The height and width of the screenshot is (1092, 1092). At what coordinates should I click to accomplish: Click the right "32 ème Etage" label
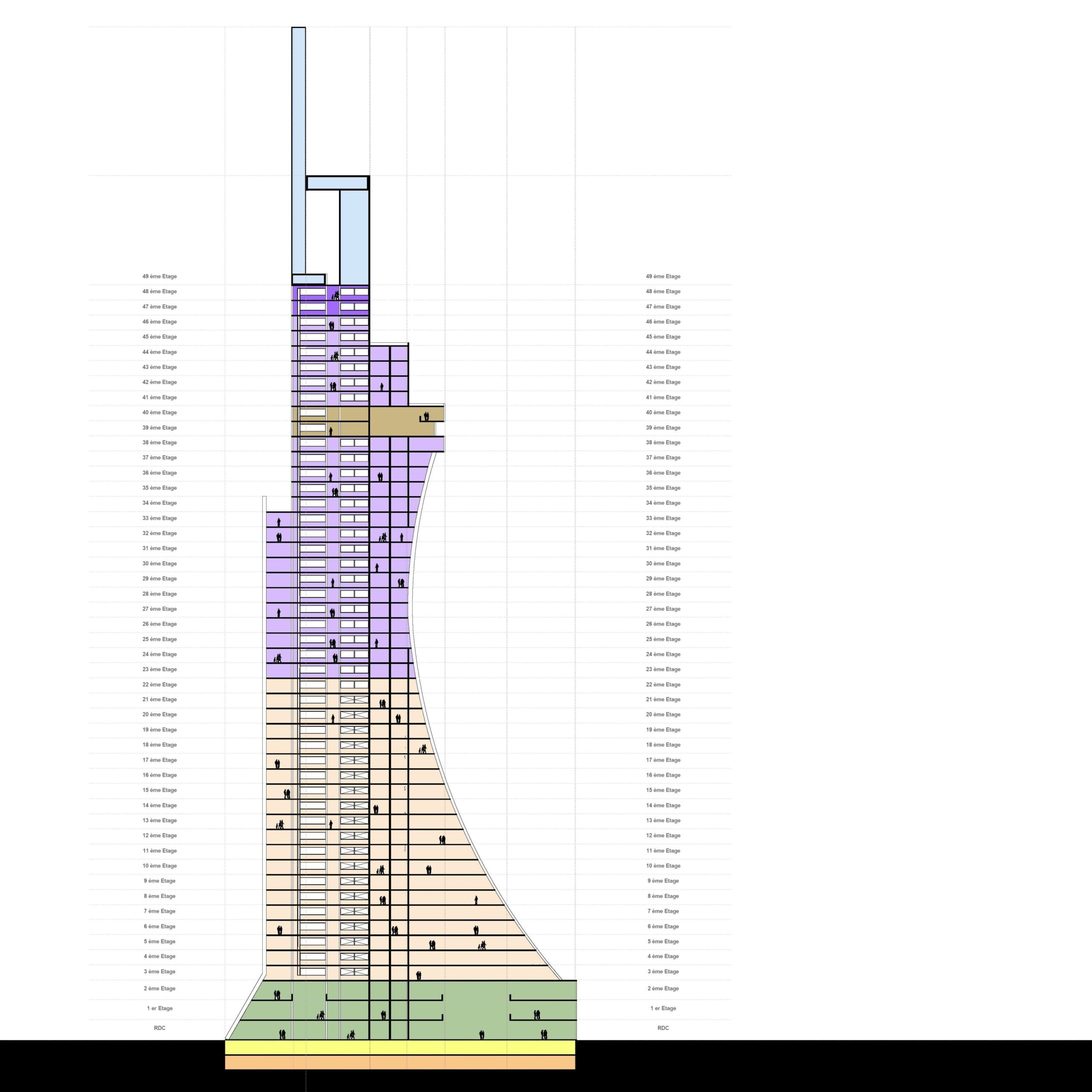click(x=663, y=534)
